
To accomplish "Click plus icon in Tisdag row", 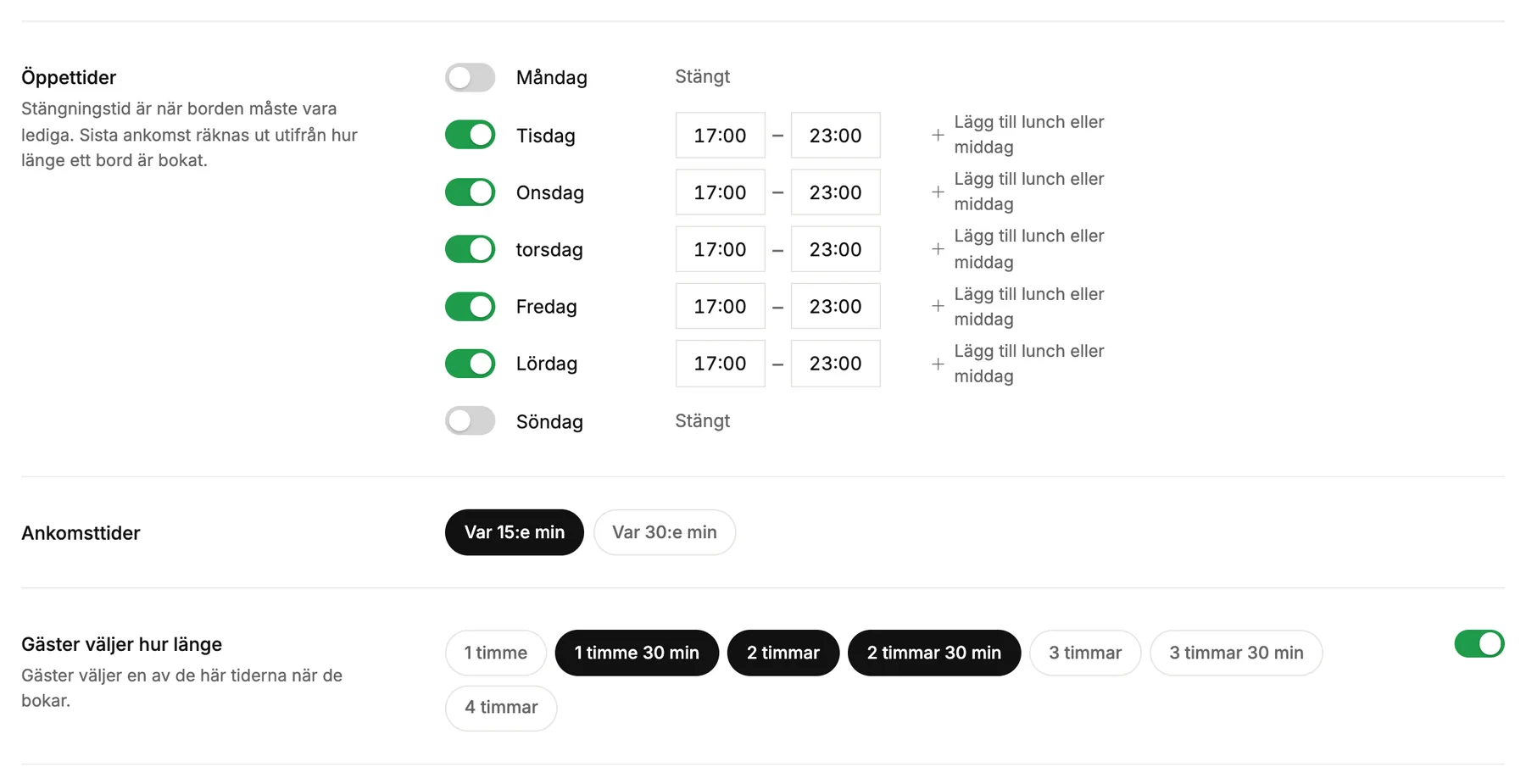I will coord(938,135).
